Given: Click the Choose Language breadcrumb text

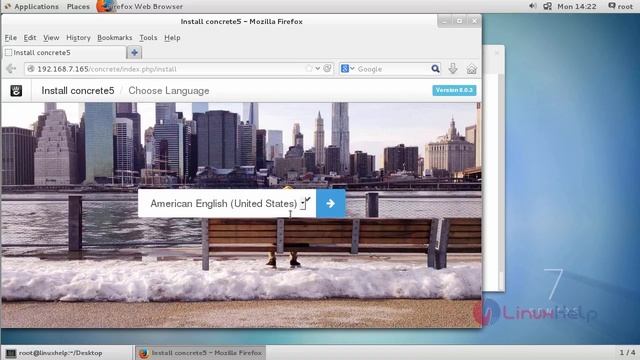Looking at the screenshot, I should 169,91.
